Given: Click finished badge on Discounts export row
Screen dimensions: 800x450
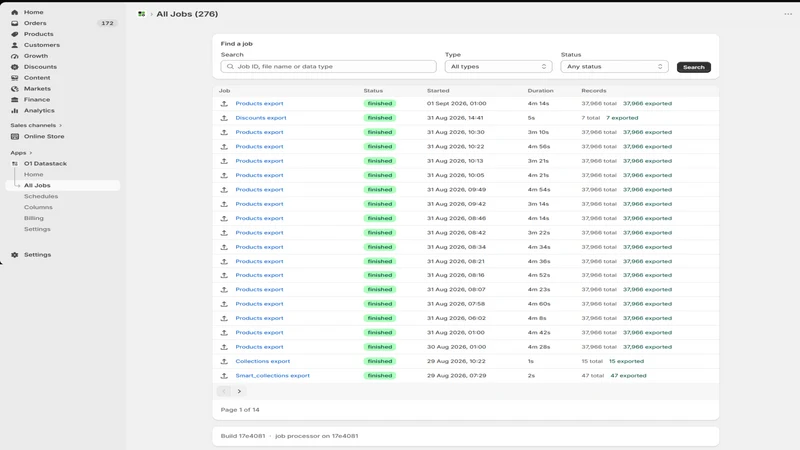Looking at the screenshot, I should tap(380, 118).
